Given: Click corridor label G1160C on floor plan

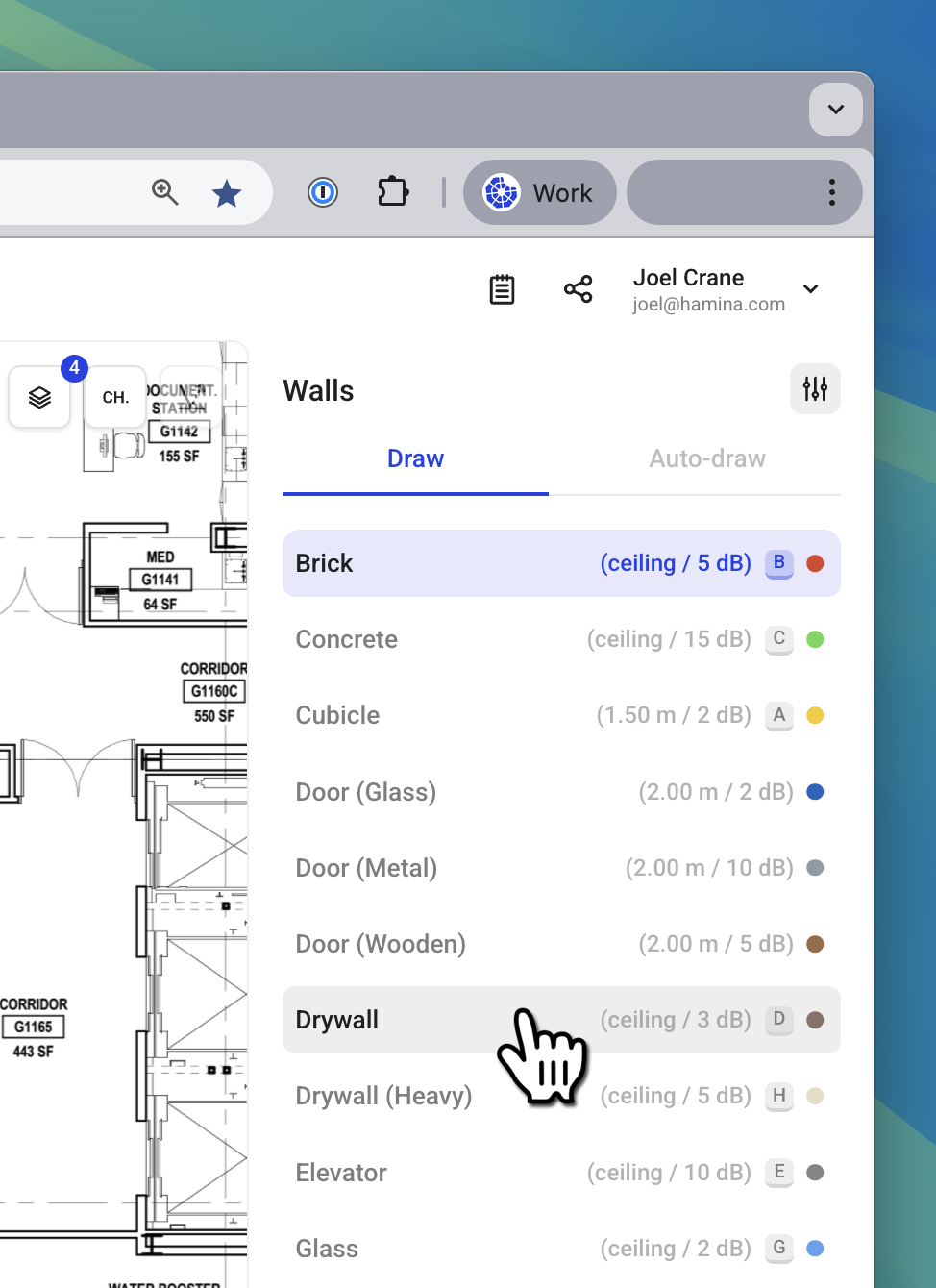Looking at the screenshot, I should (x=214, y=691).
